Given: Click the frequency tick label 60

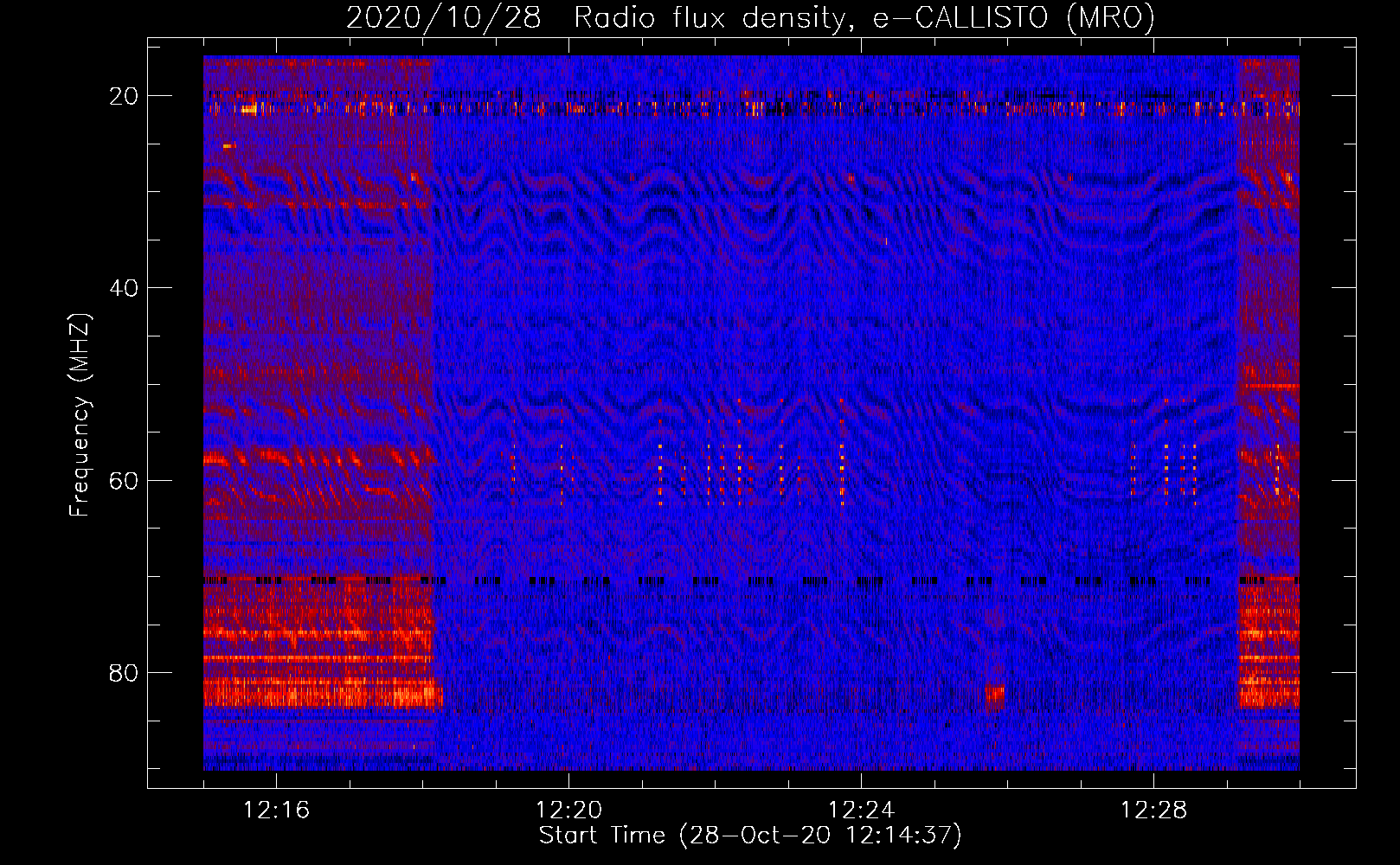Looking at the screenshot, I should pos(124,480).
